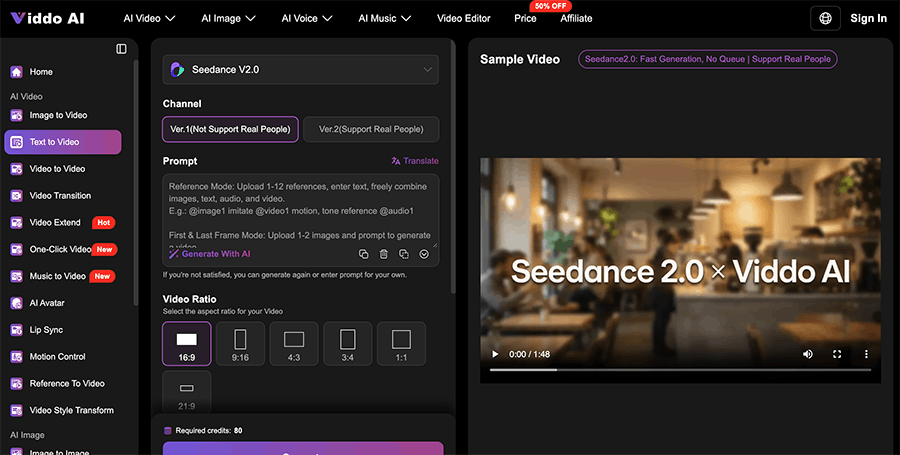The image size is (900, 455).
Task: Mute the sample video
Action: coord(808,354)
